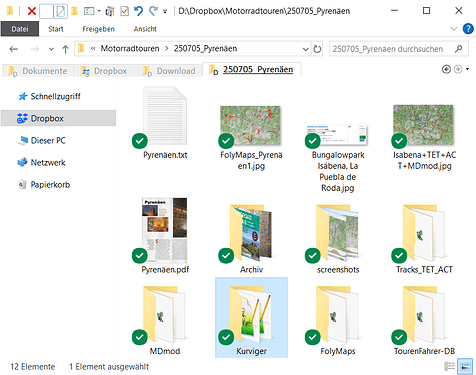Expand the recent locations dropdown arrow
The image size is (476, 375).
51,49
